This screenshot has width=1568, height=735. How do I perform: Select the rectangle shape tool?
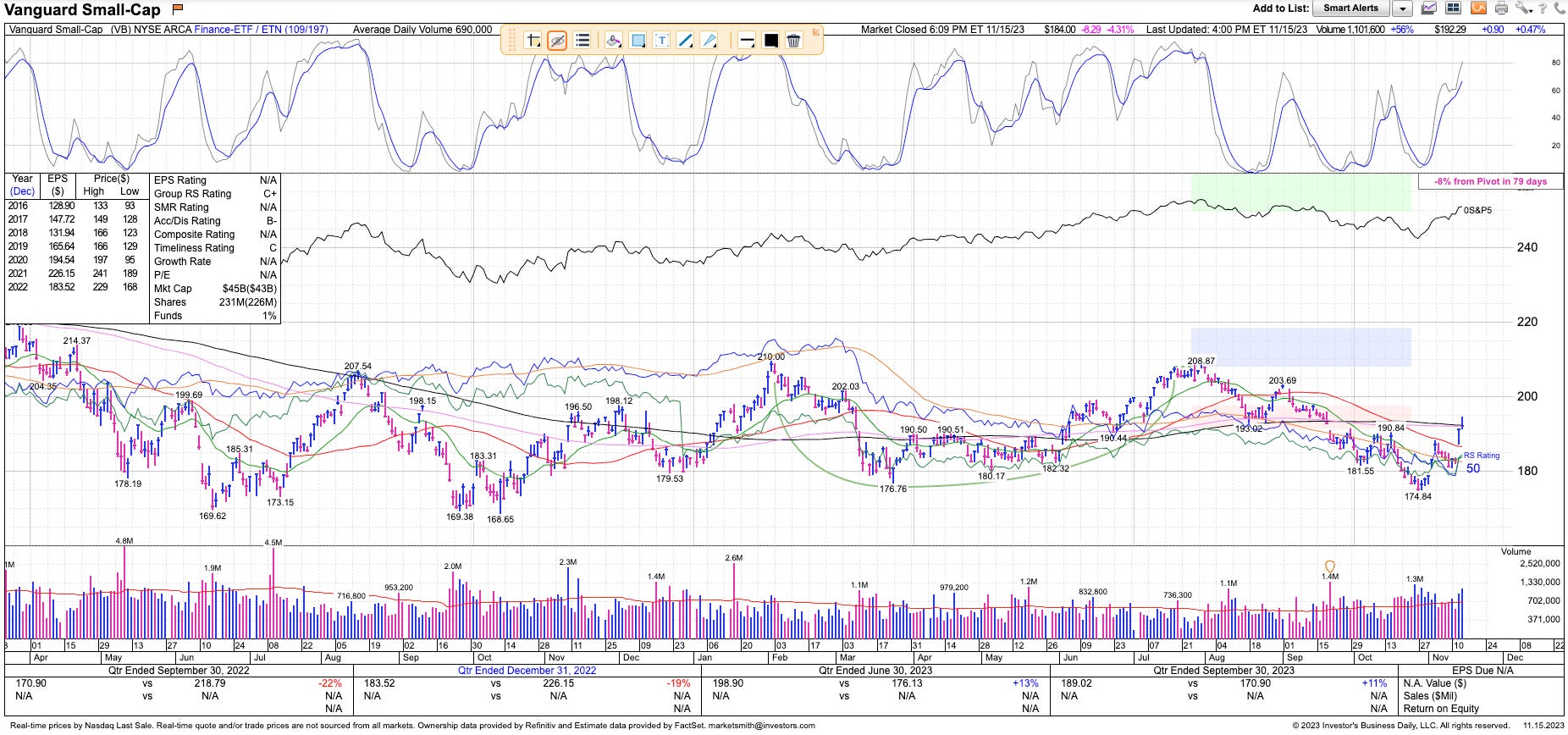click(638, 40)
